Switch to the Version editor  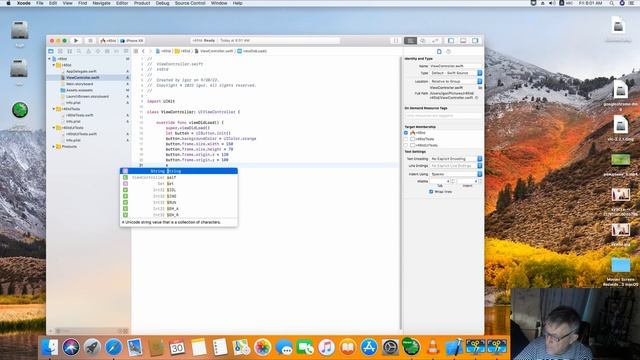435,40
